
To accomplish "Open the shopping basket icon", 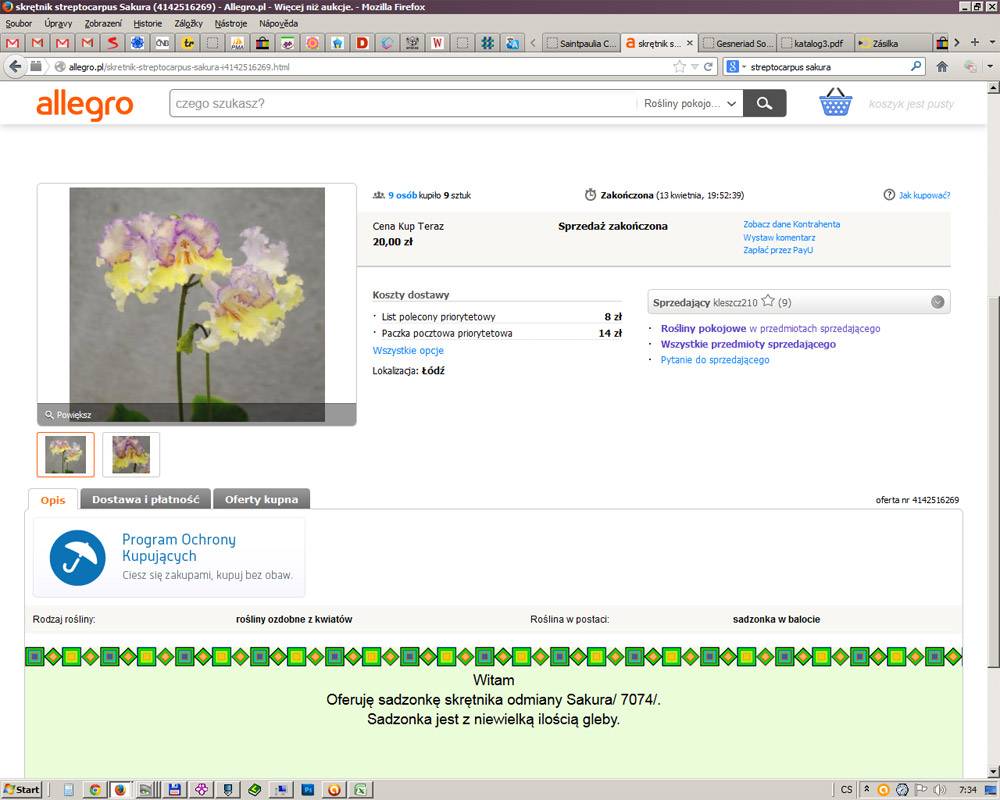I will pyautogui.click(x=835, y=102).
